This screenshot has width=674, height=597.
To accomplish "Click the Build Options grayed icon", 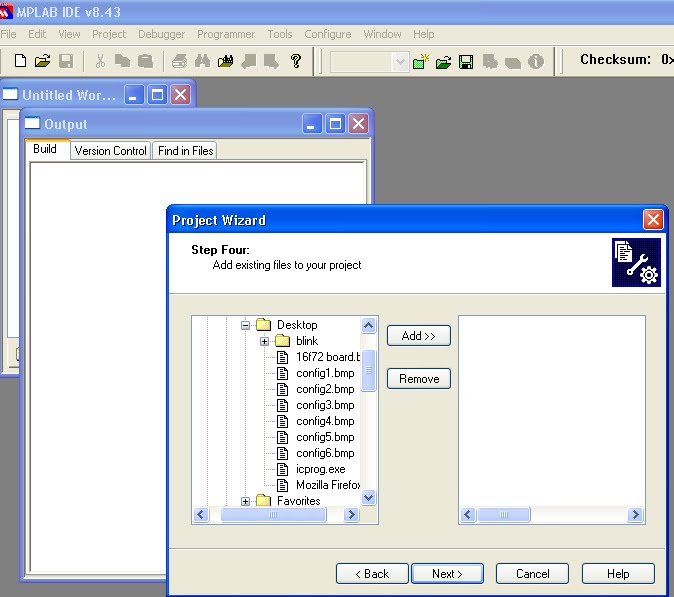I will [490, 62].
